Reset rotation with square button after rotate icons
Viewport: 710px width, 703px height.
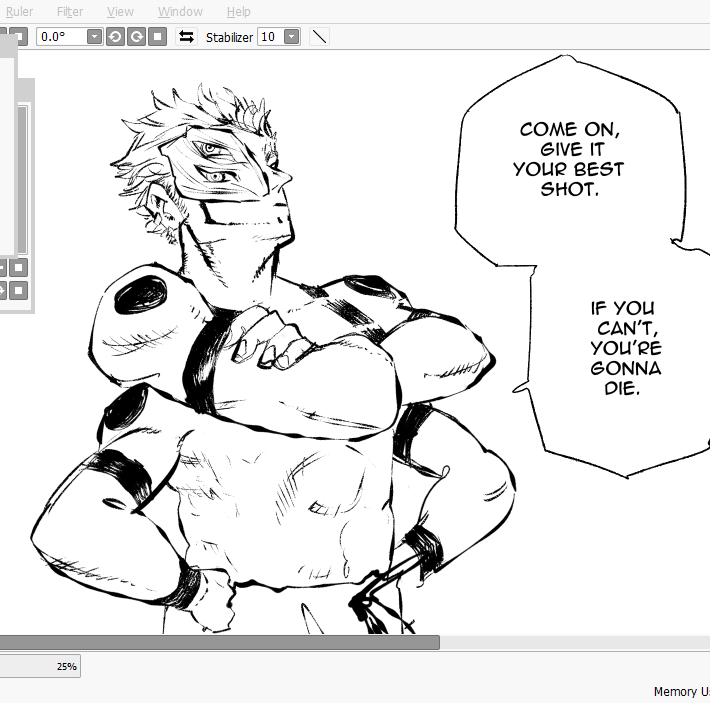tap(158, 37)
